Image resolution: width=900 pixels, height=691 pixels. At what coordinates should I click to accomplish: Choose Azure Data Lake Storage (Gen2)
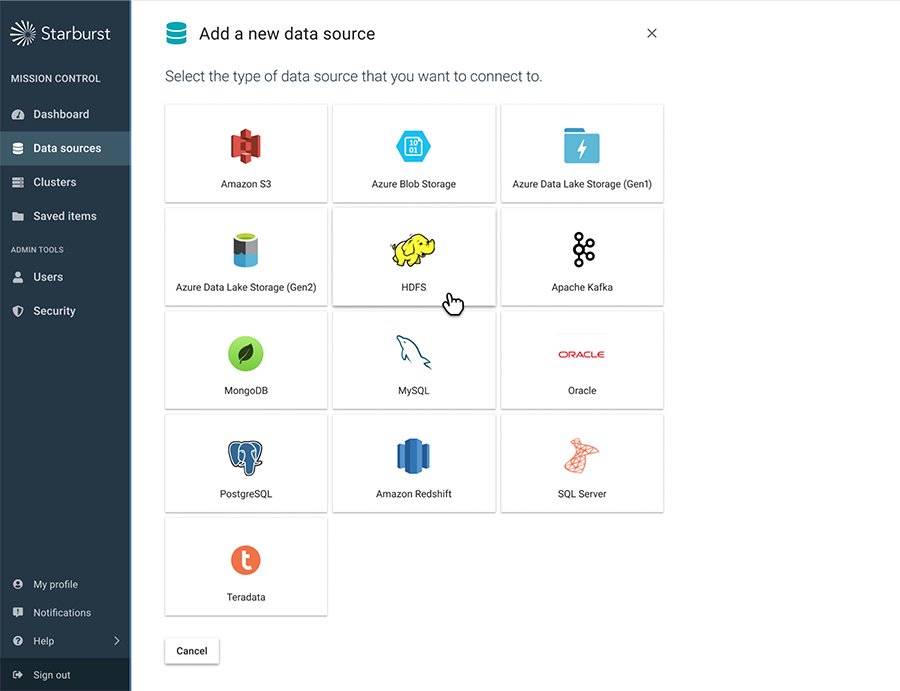(245, 256)
